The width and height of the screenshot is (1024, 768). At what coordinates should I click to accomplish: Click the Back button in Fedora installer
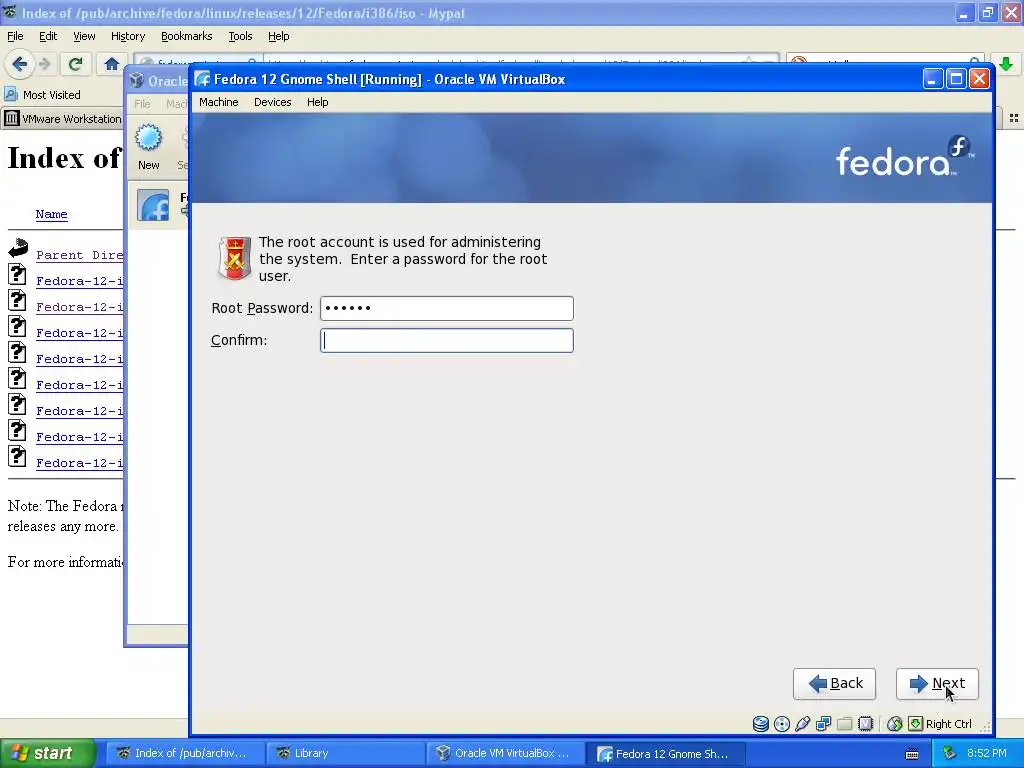834,684
